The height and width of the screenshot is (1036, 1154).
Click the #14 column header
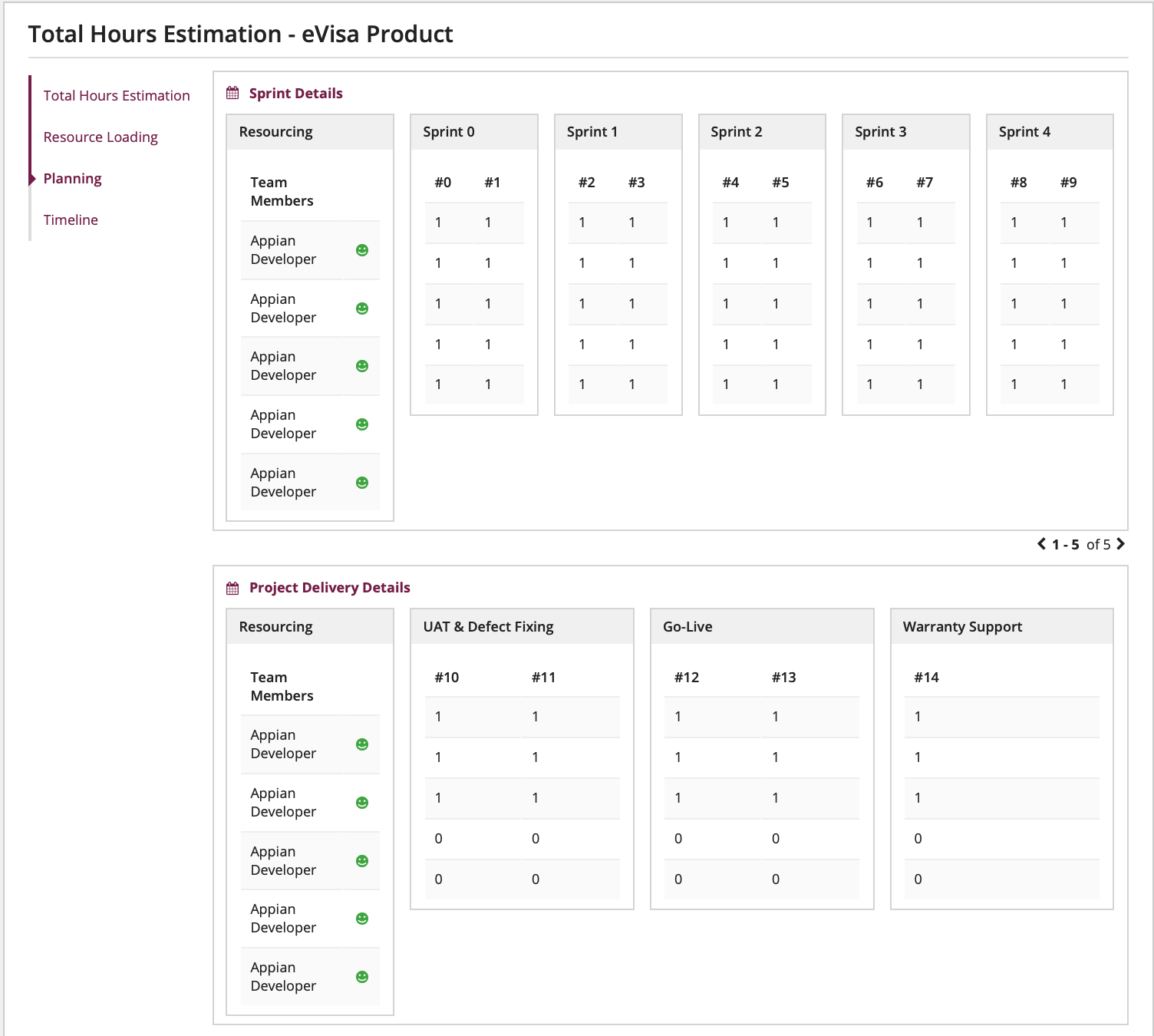point(927,678)
